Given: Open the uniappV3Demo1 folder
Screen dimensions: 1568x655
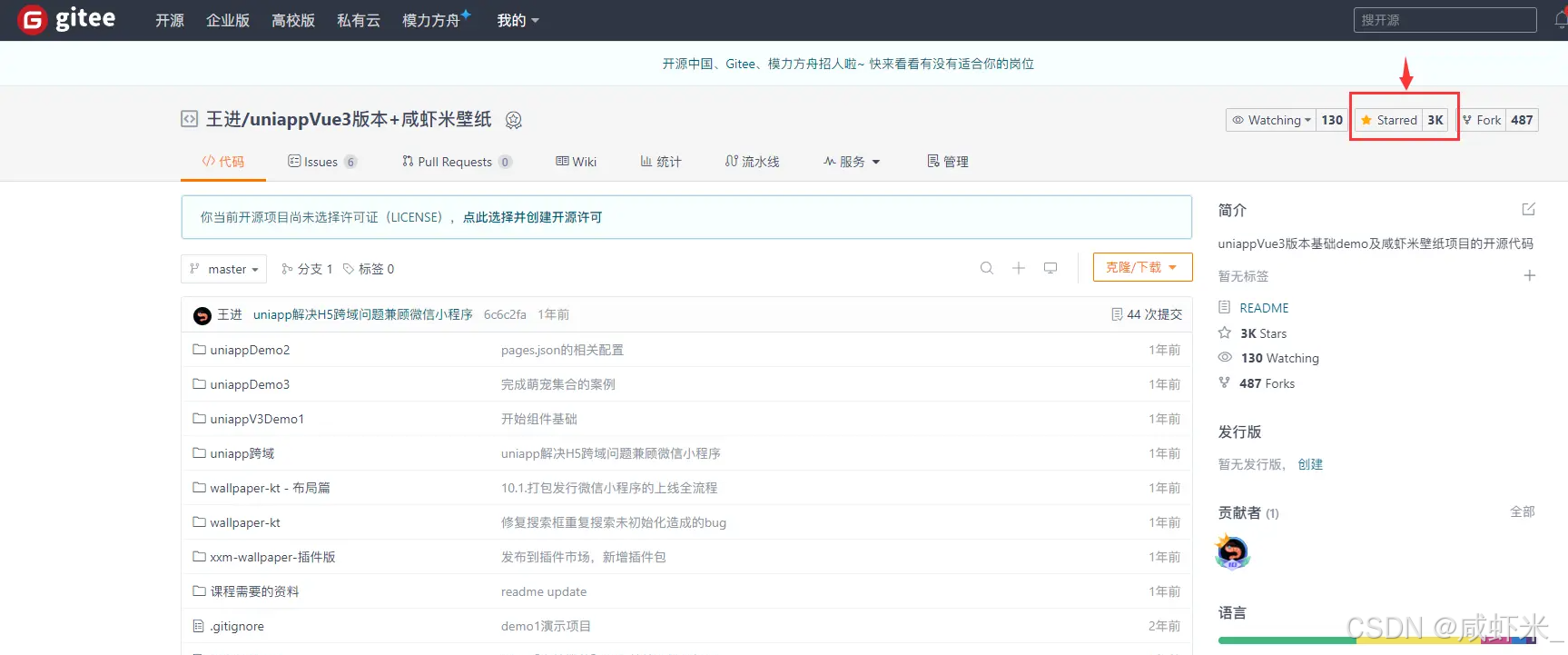Looking at the screenshot, I should [x=257, y=419].
